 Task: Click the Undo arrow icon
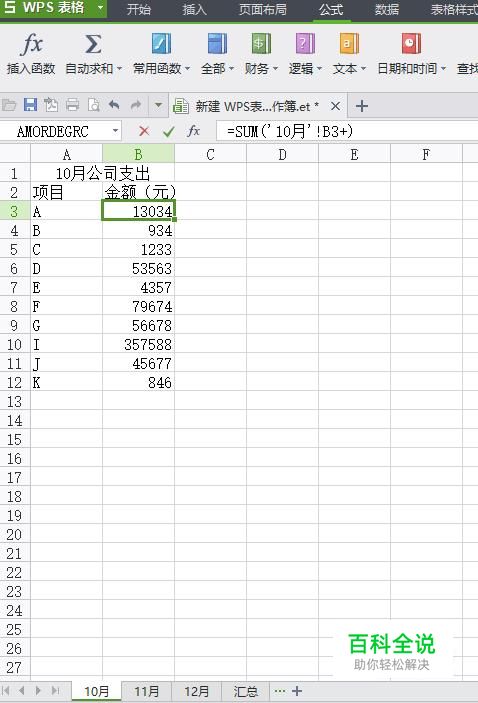(x=114, y=105)
